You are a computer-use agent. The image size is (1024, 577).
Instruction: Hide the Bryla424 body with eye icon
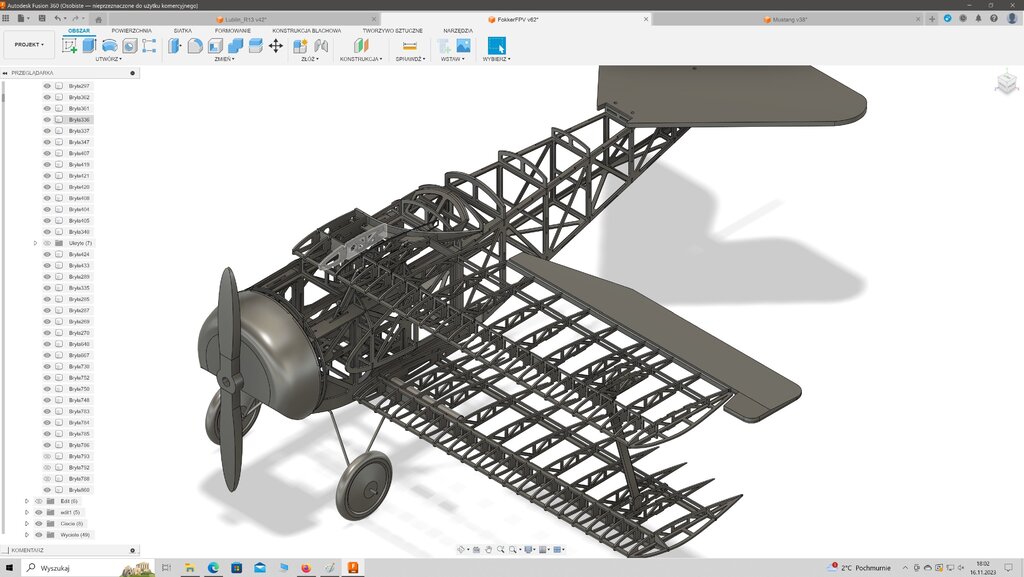47,254
